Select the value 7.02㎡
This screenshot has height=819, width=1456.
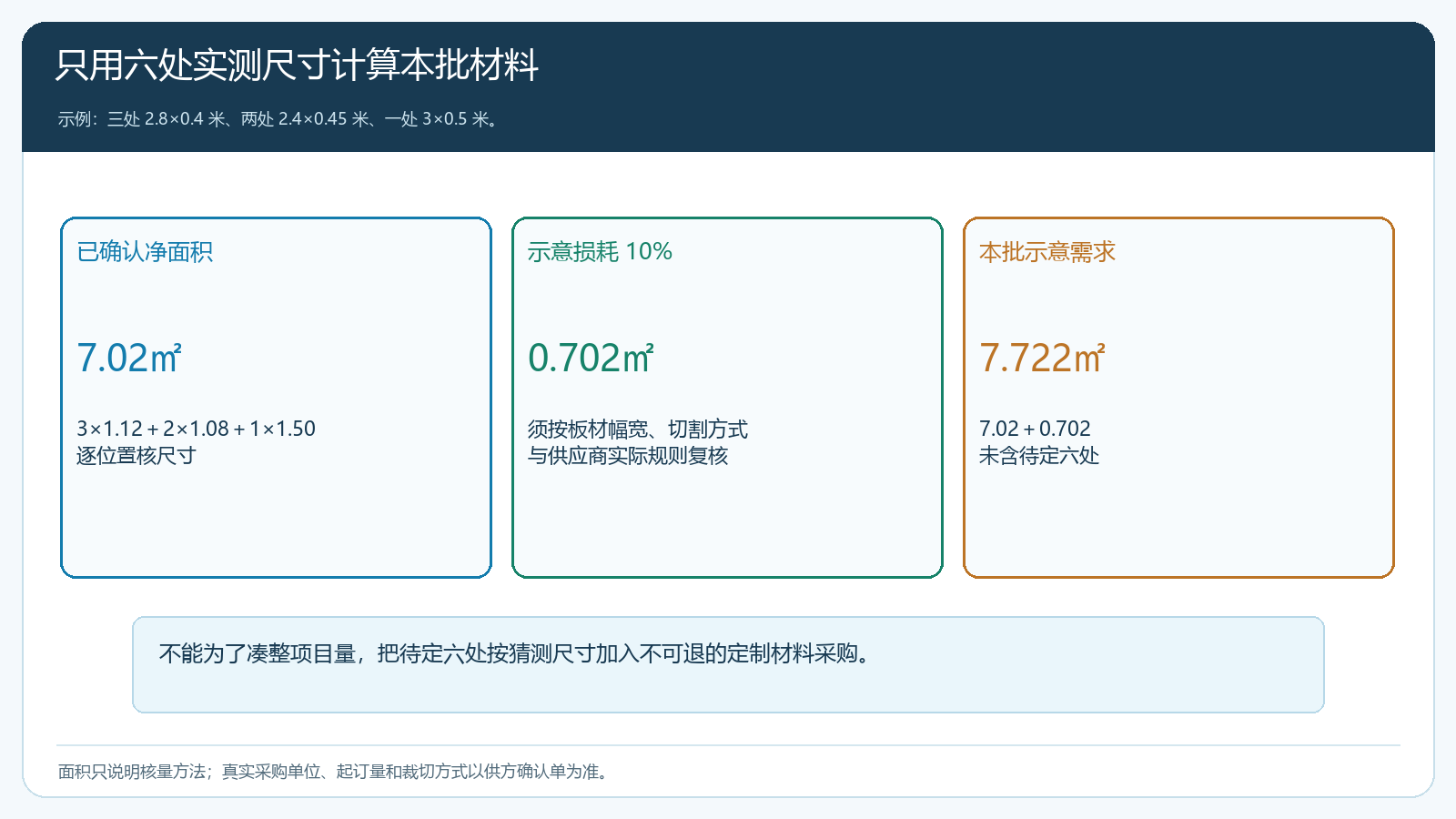[129, 358]
